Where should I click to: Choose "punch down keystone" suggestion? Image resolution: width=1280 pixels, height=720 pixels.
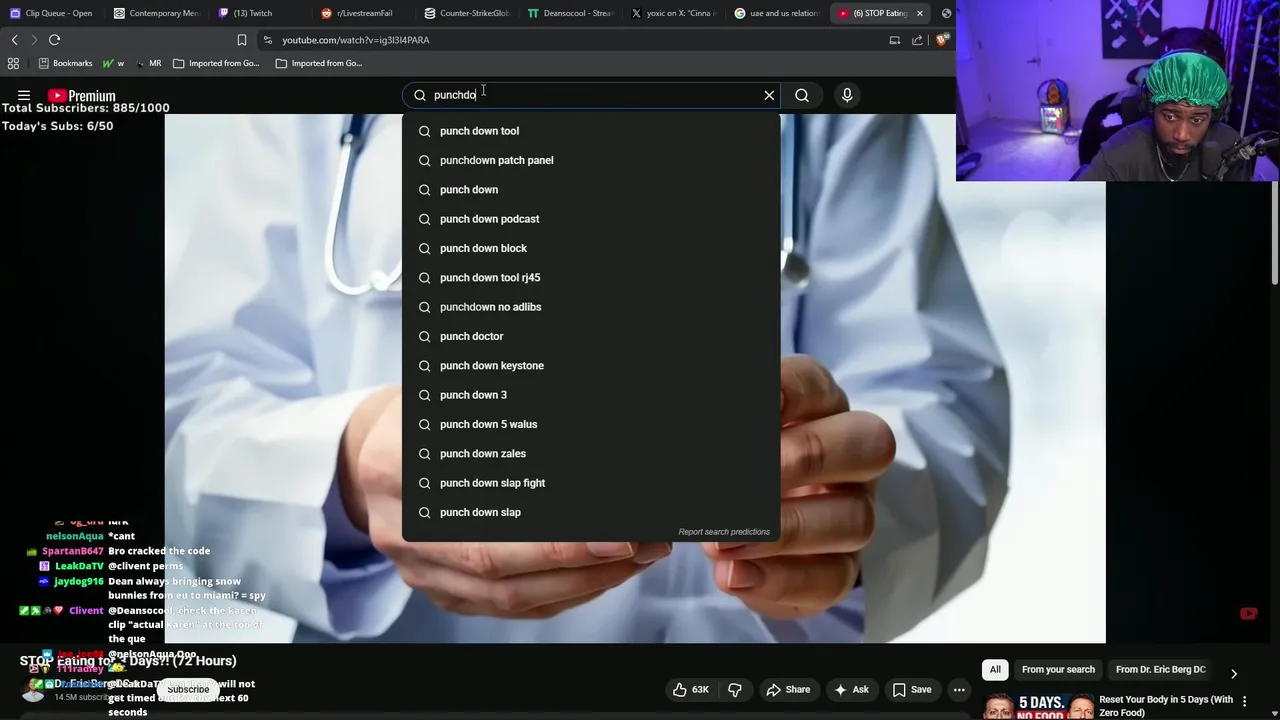pos(591,365)
